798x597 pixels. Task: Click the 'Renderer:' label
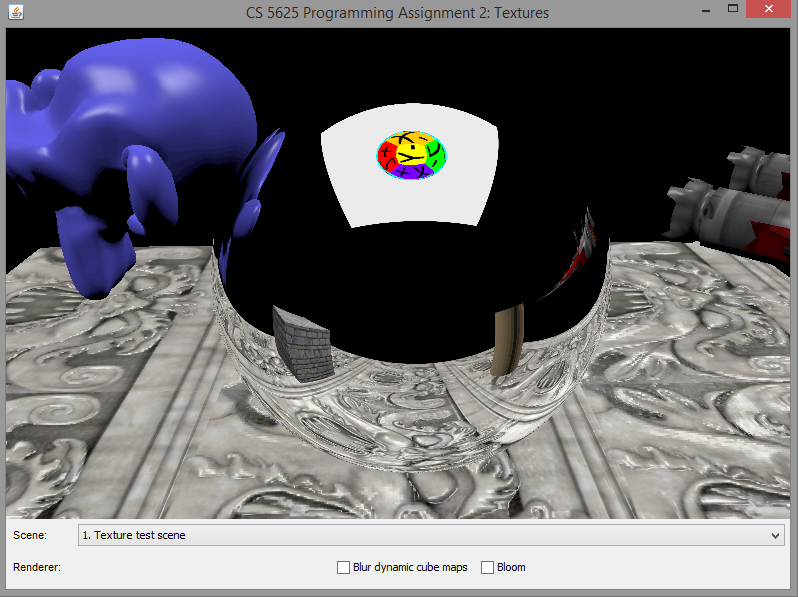point(37,568)
